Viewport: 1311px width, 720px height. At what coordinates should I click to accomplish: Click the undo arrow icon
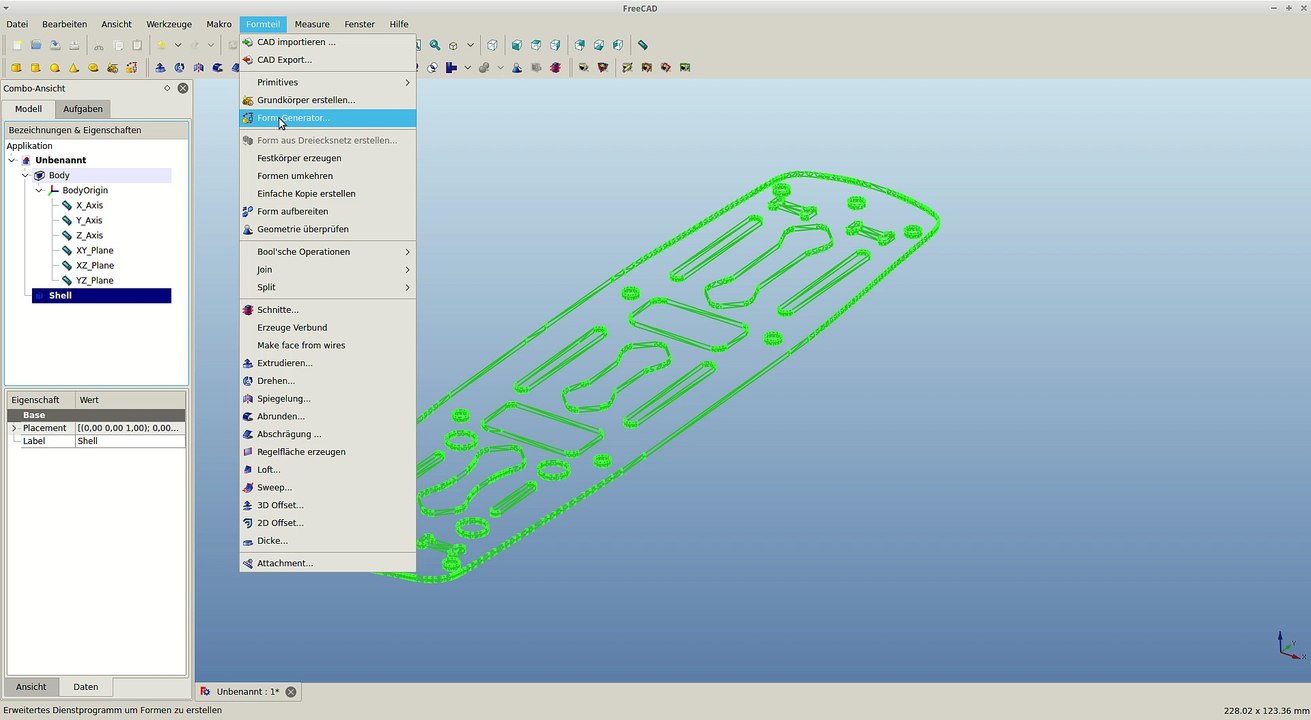[x=161, y=45]
